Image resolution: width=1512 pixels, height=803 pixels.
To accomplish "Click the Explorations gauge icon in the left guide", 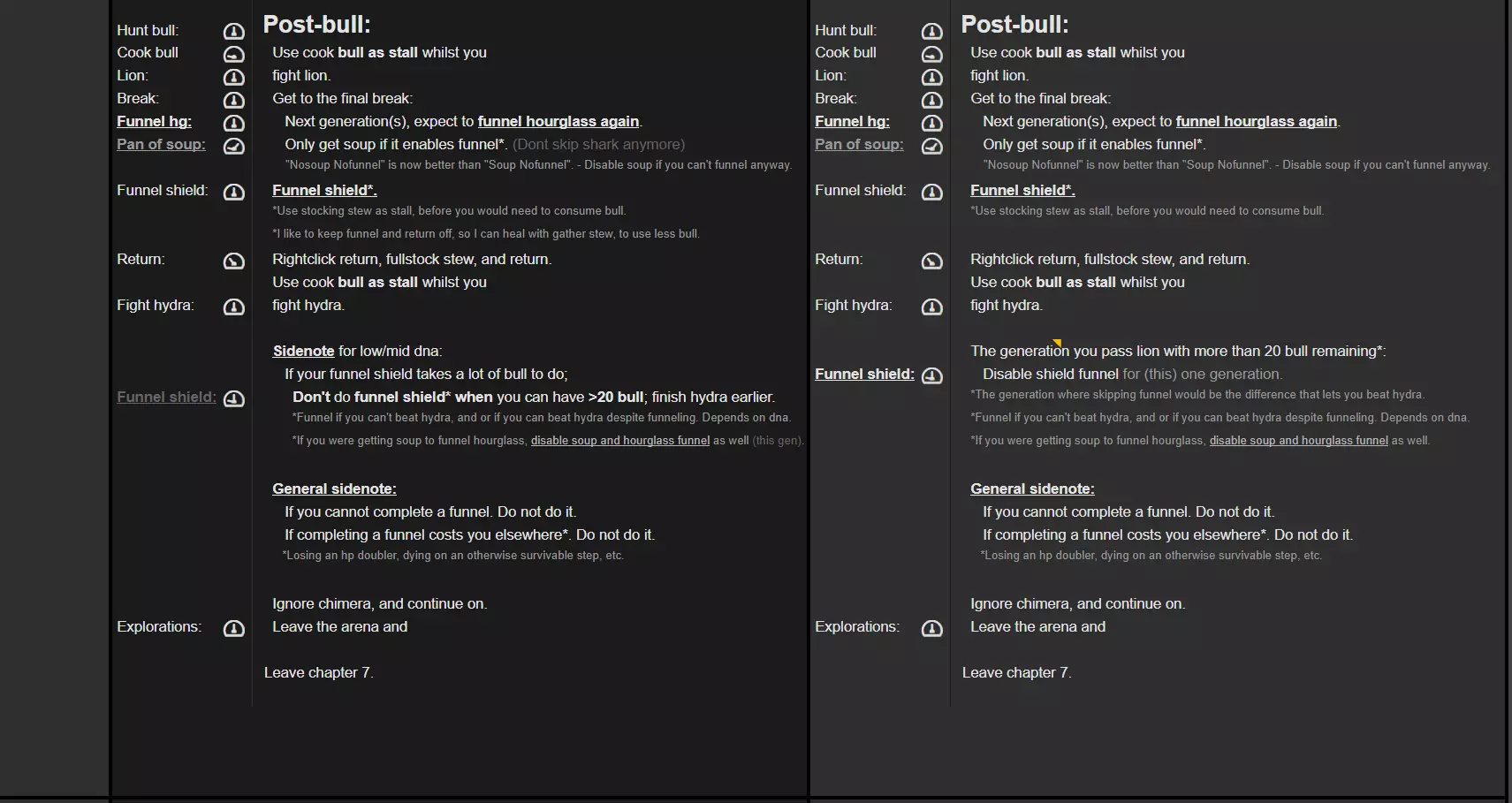I will click(x=233, y=629).
